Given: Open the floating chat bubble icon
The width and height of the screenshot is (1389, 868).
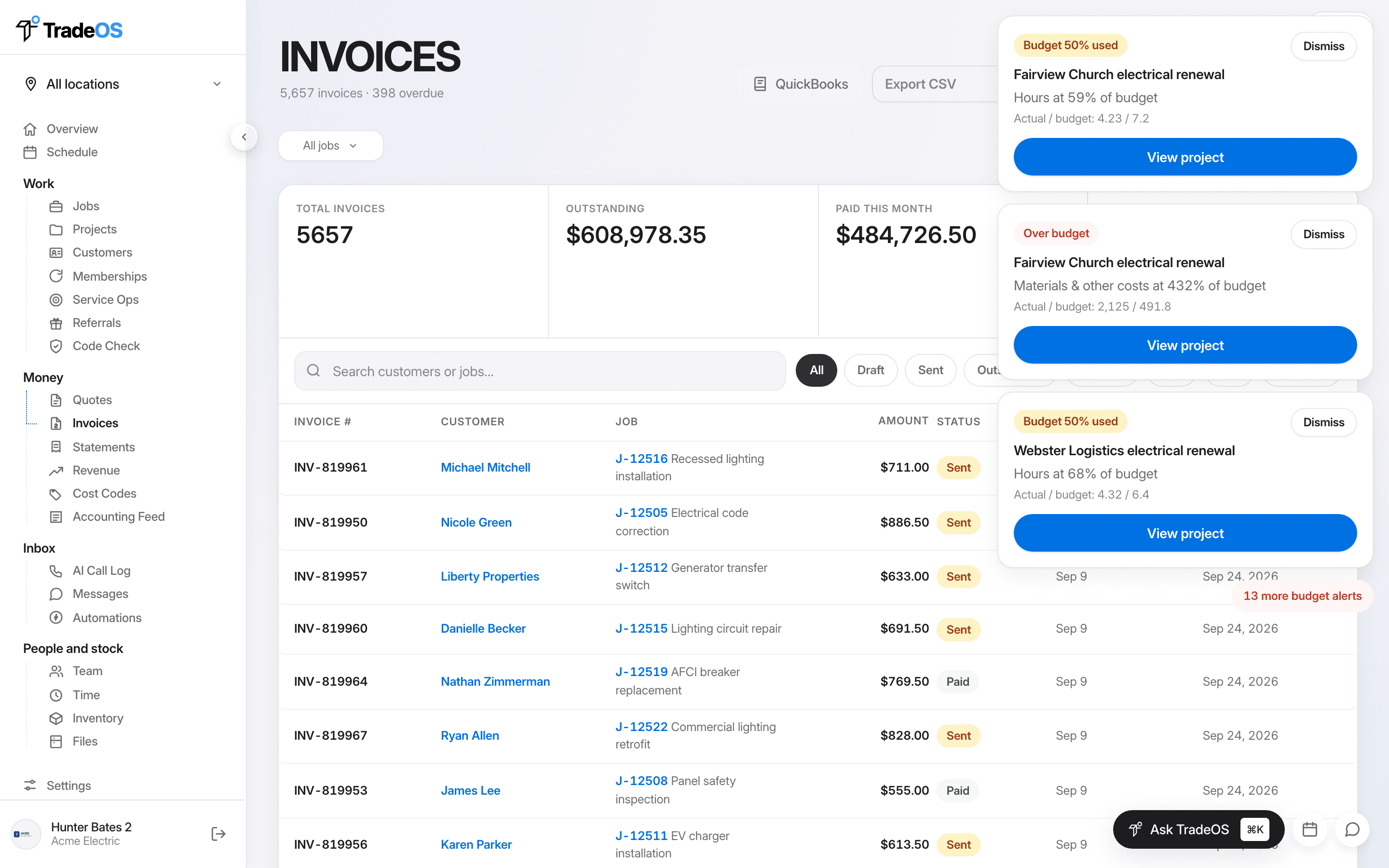Looking at the screenshot, I should click(x=1352, y=829).
